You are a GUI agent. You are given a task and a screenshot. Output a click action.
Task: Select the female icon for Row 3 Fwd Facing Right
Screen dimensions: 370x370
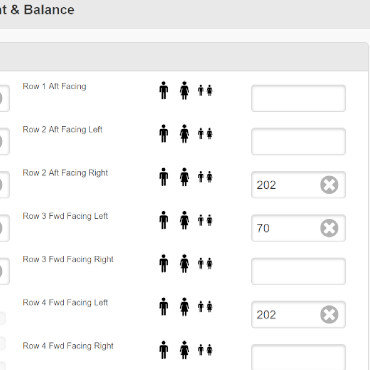pos(184,263)
